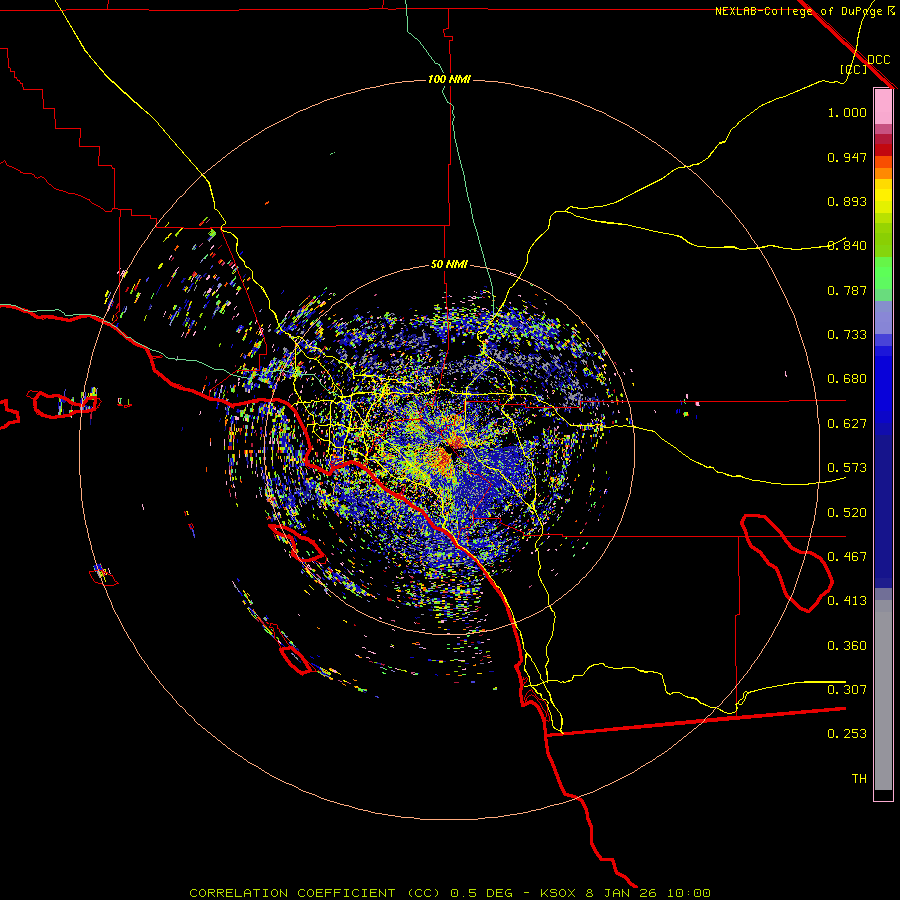Select the 0.947 scale value
Screen dimensions: 900x900
[x=847, y=157]
